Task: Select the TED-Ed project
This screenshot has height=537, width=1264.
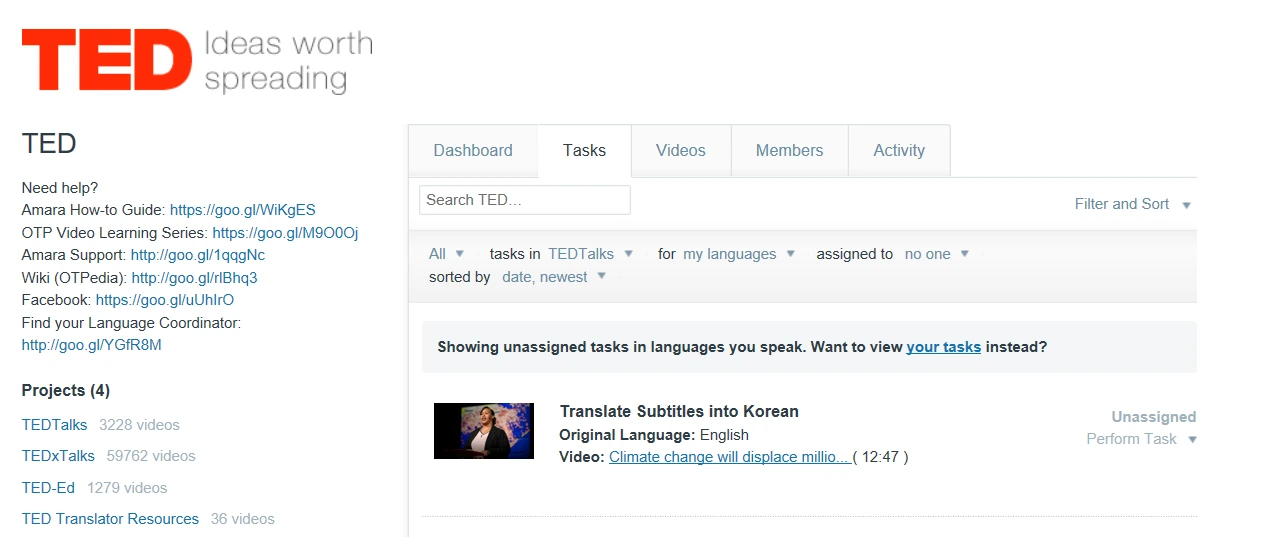Action: tap(48, 488)
